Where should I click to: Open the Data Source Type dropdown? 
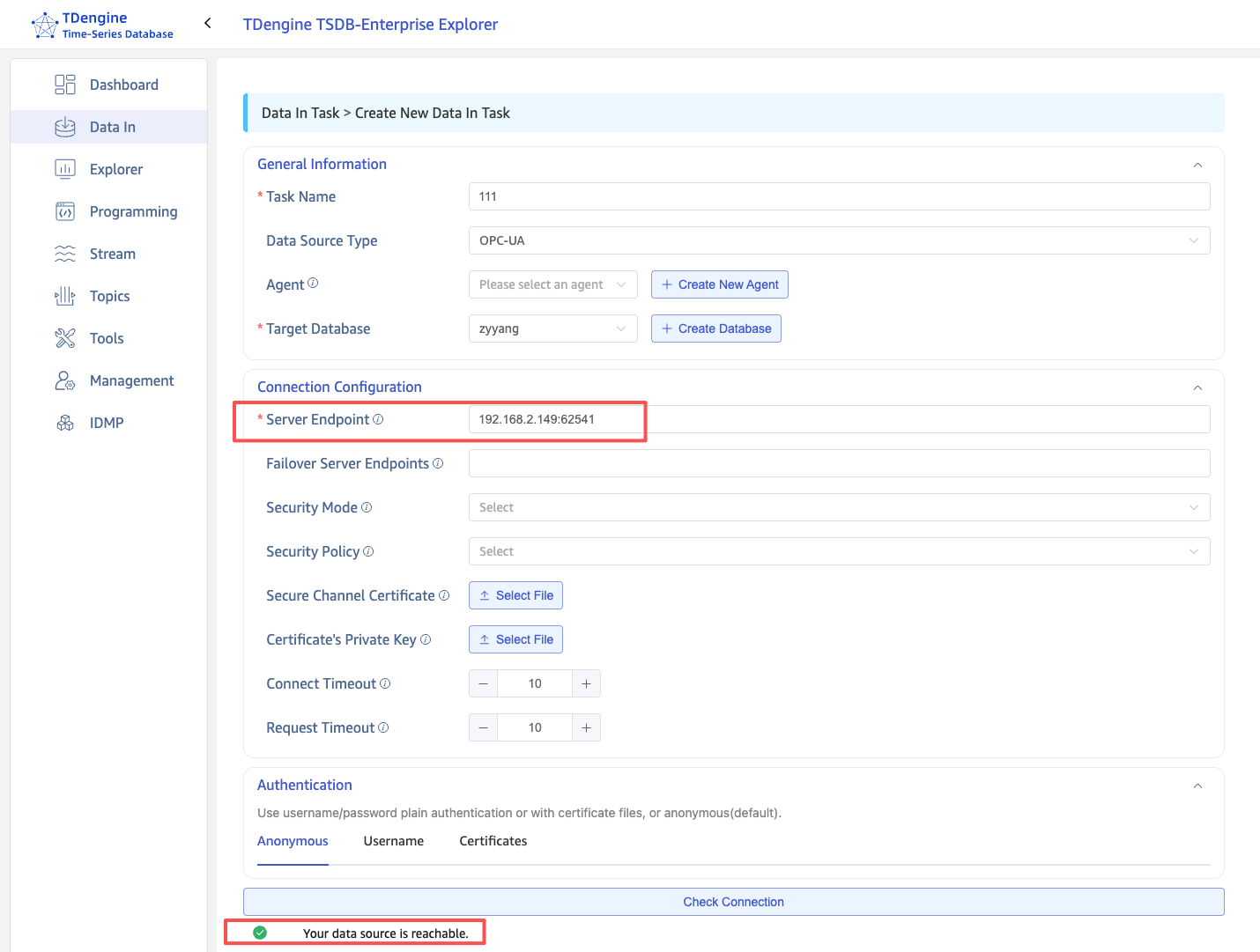coord(840,240)
